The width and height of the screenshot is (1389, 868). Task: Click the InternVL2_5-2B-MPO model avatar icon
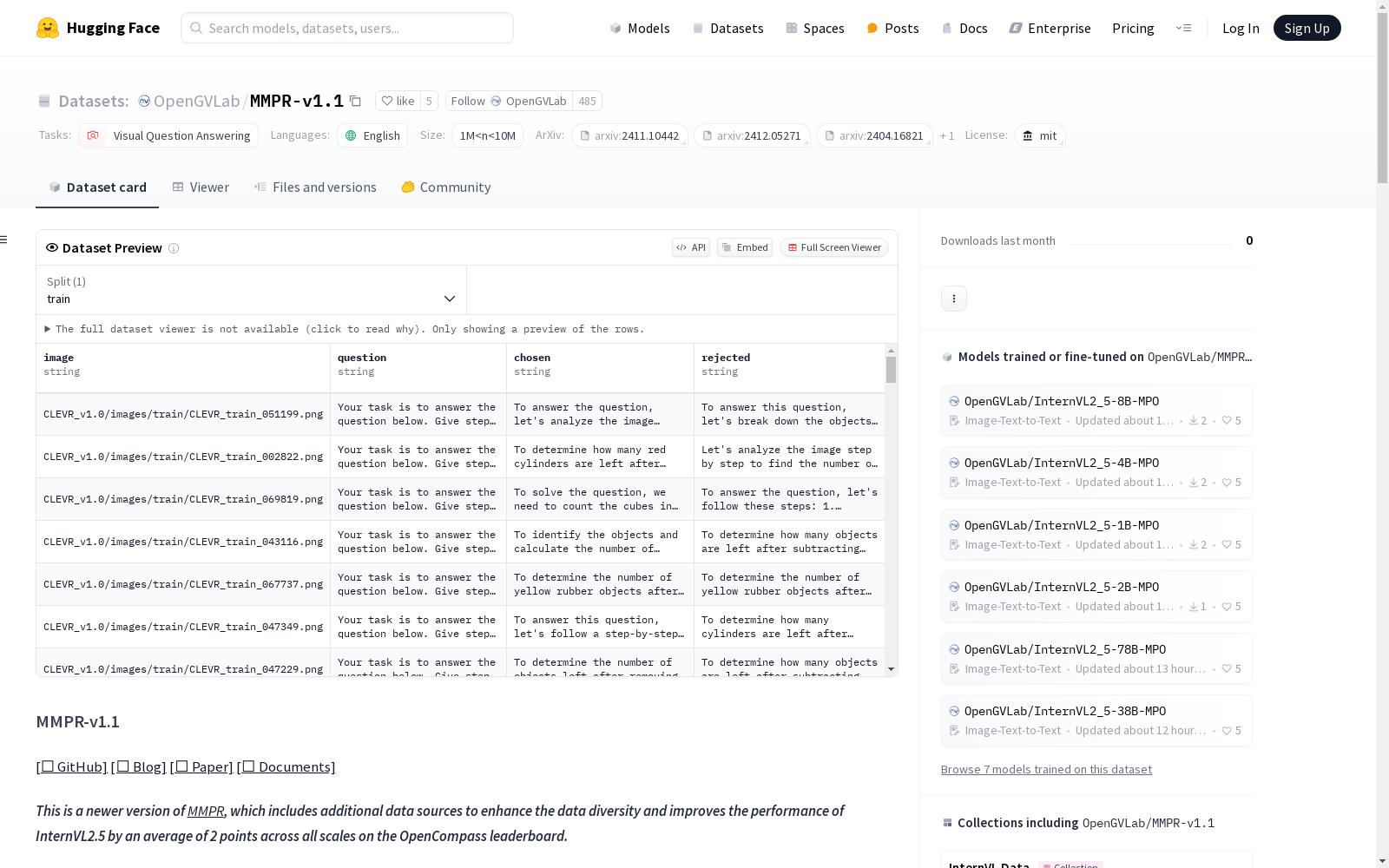(954, 587)
